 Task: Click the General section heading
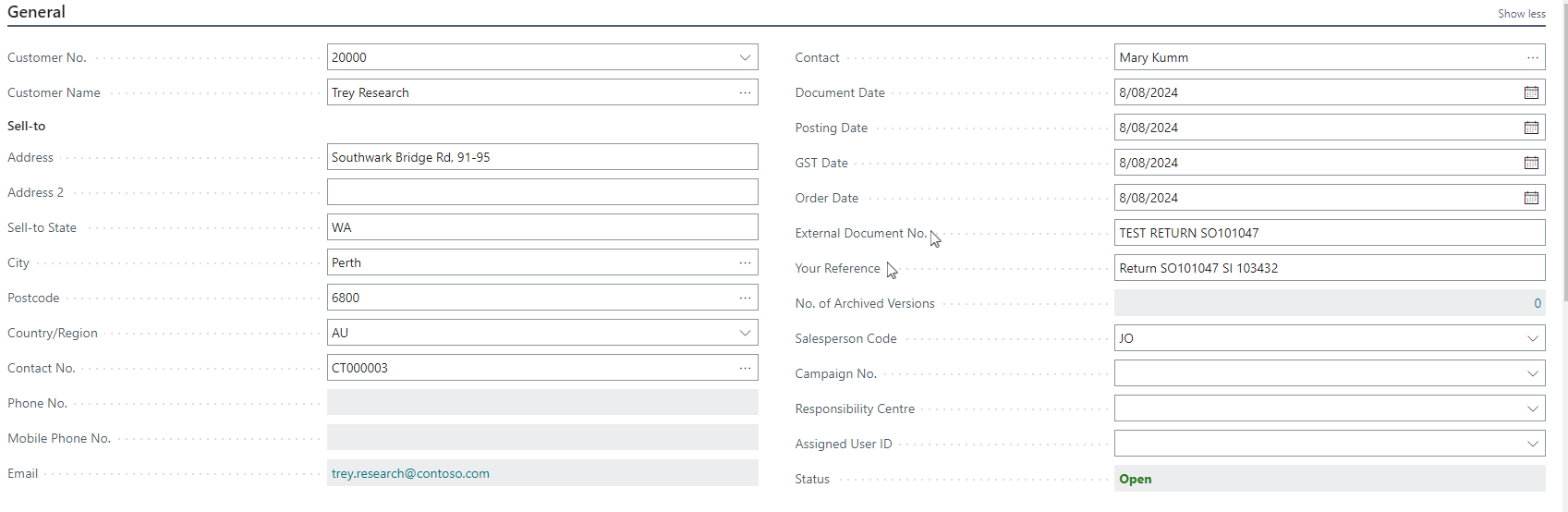pyautogui.click(x=37, y=12)
